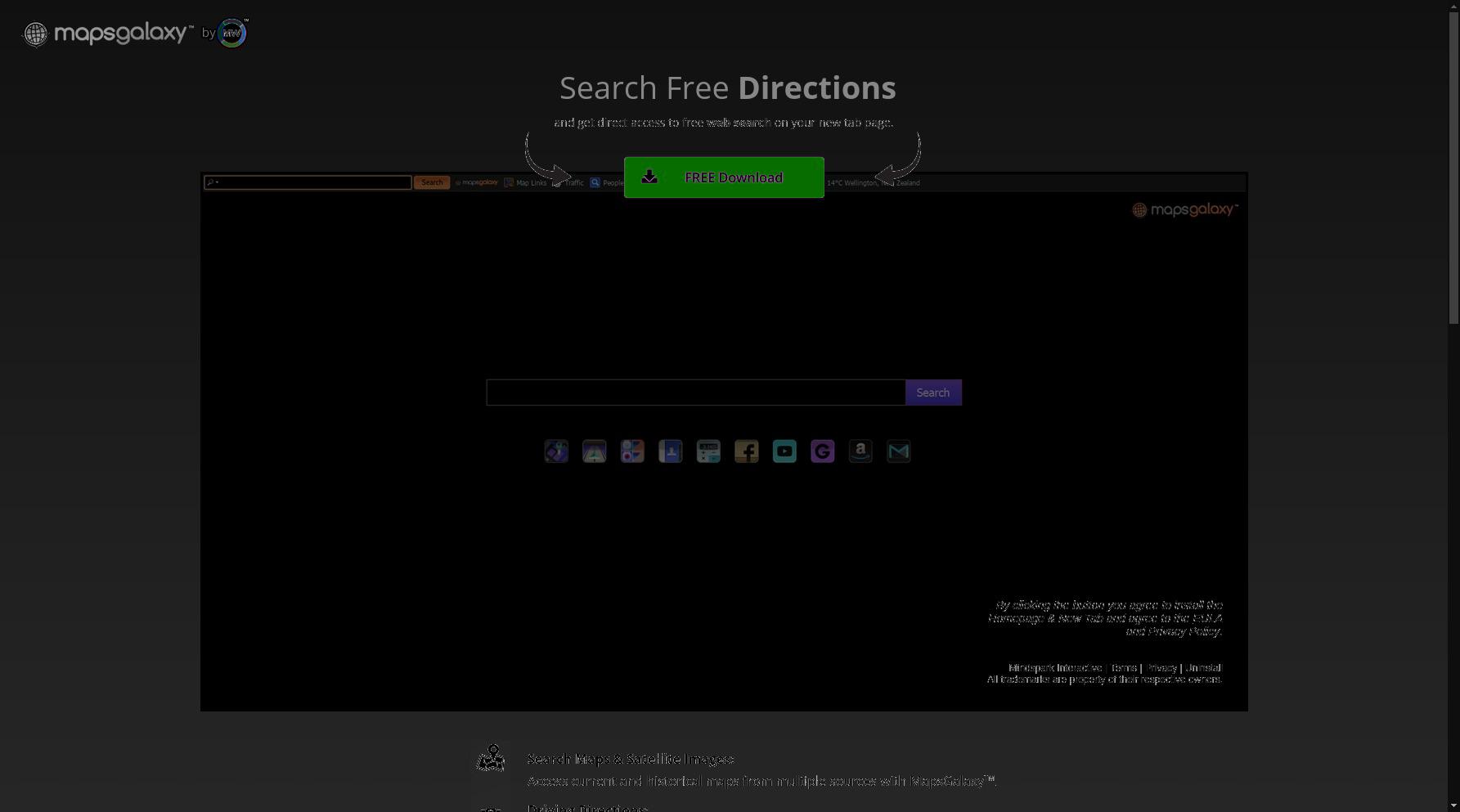Open the Wellington weather toolbar item
This screenshot has width=1460, height=812.
coord(874,183)
